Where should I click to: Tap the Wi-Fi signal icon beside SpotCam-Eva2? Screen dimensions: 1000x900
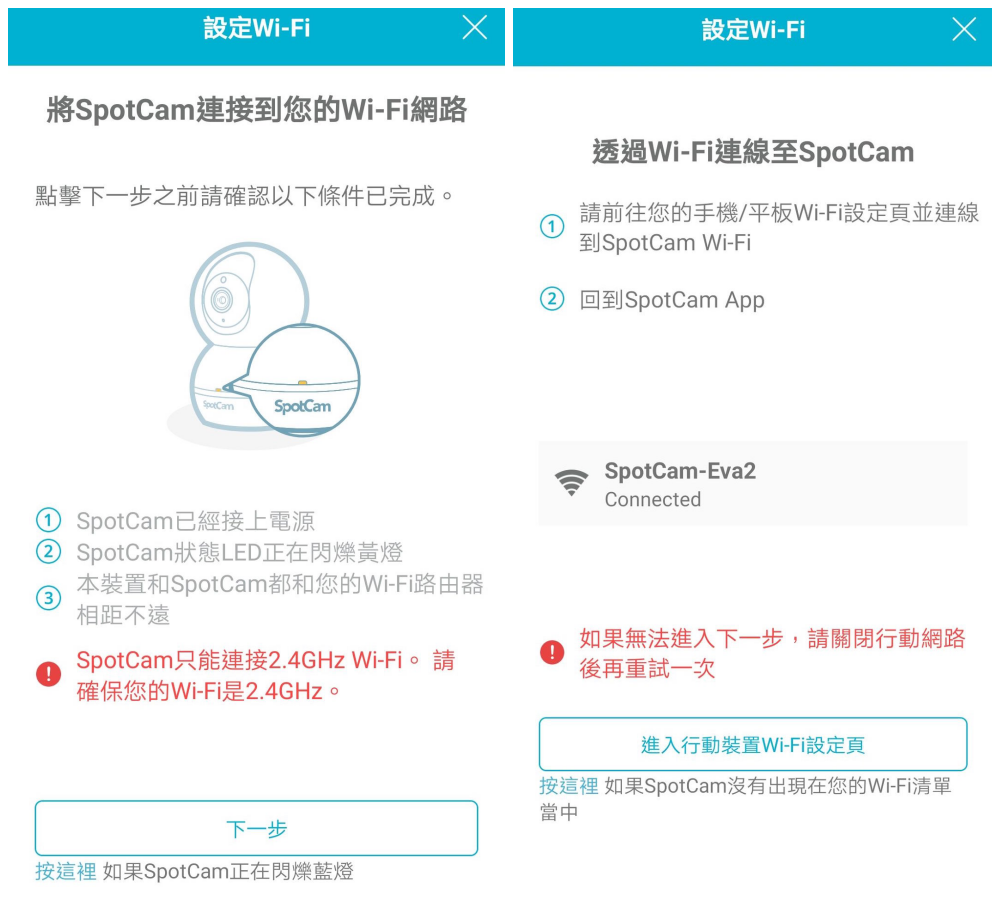click(571, 483)
